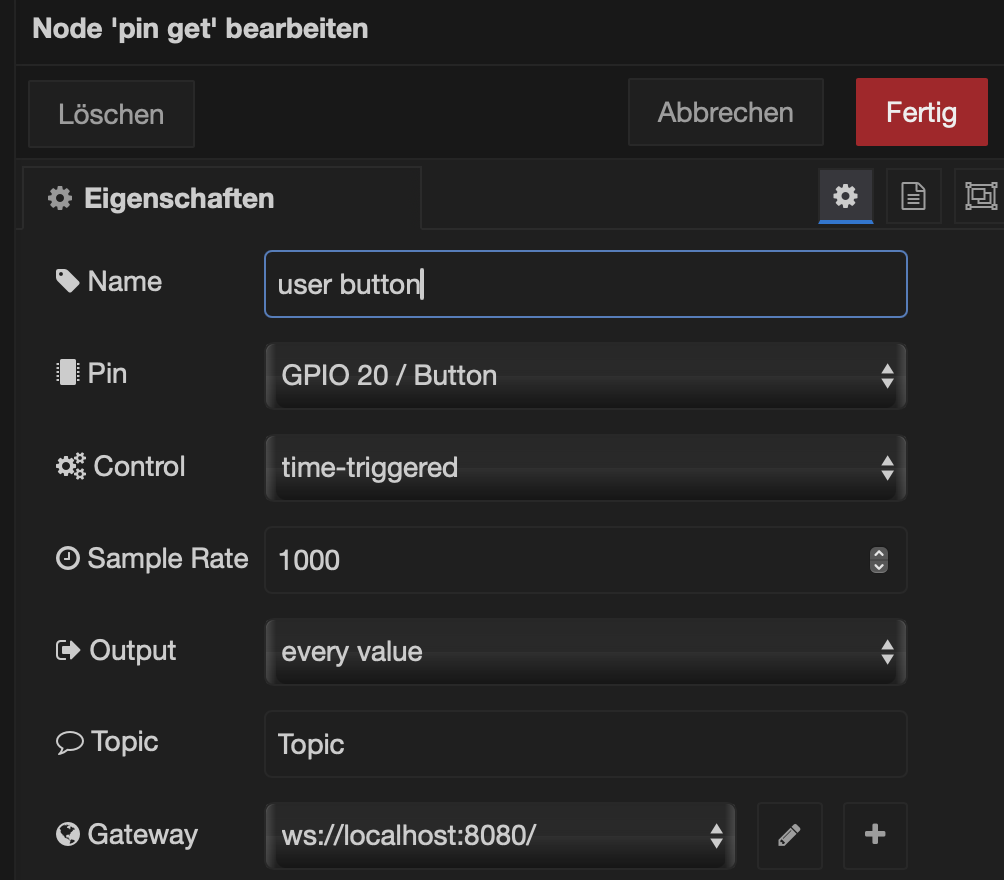
Task: Open the Control time-triggered dropdown
Action: tap(585, 467)
